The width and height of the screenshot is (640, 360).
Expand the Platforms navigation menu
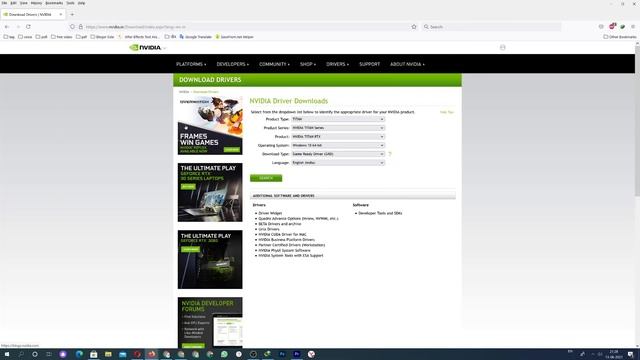point(191,64)
